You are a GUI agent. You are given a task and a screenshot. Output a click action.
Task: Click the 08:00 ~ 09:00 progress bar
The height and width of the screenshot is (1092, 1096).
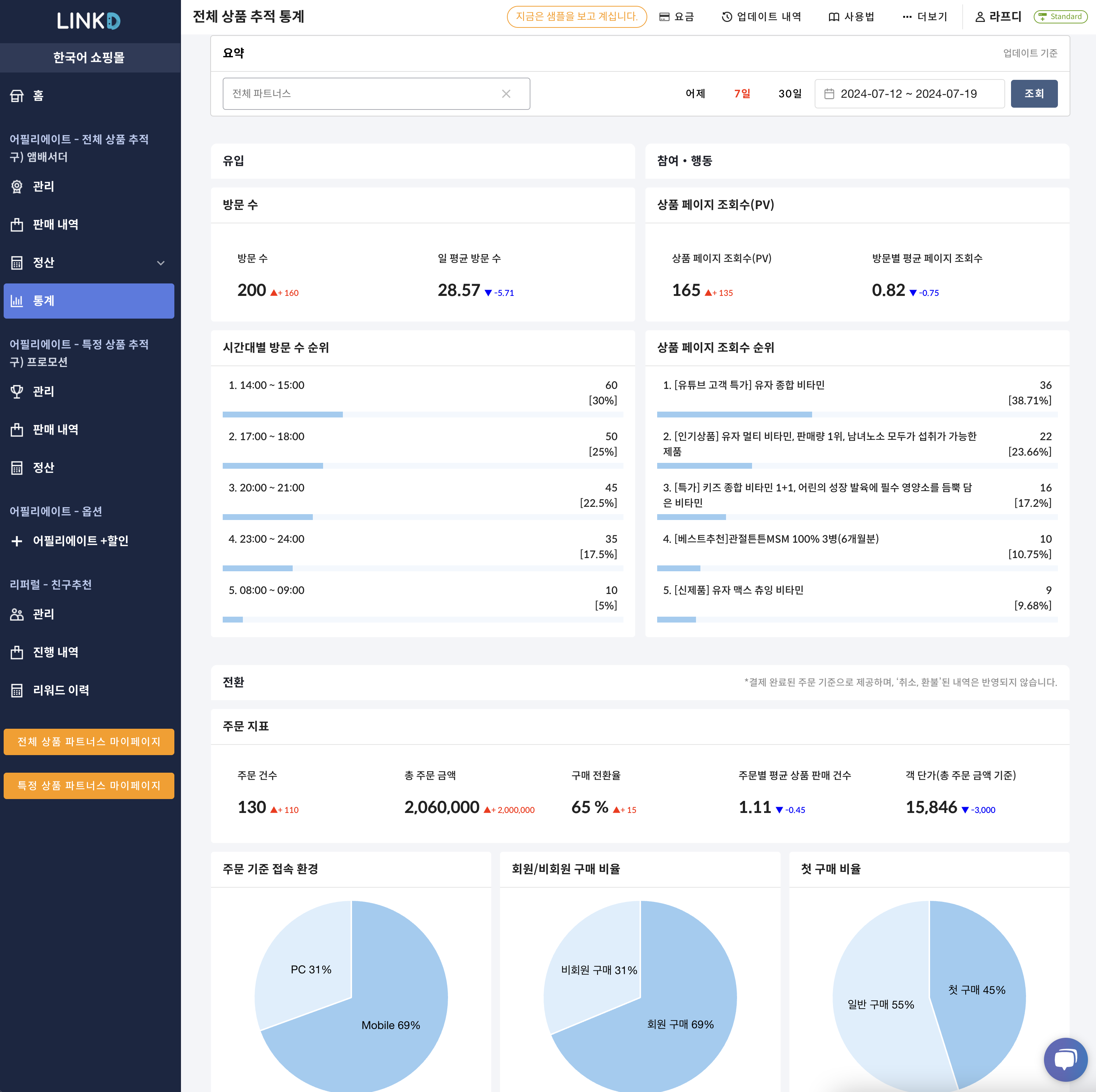(423, 620)
